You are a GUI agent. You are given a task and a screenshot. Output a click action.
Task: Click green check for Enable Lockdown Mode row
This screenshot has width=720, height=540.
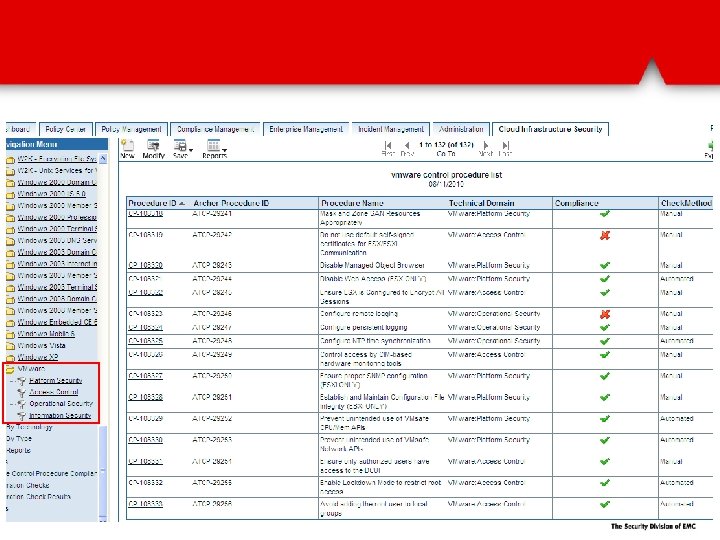point(605,483)
